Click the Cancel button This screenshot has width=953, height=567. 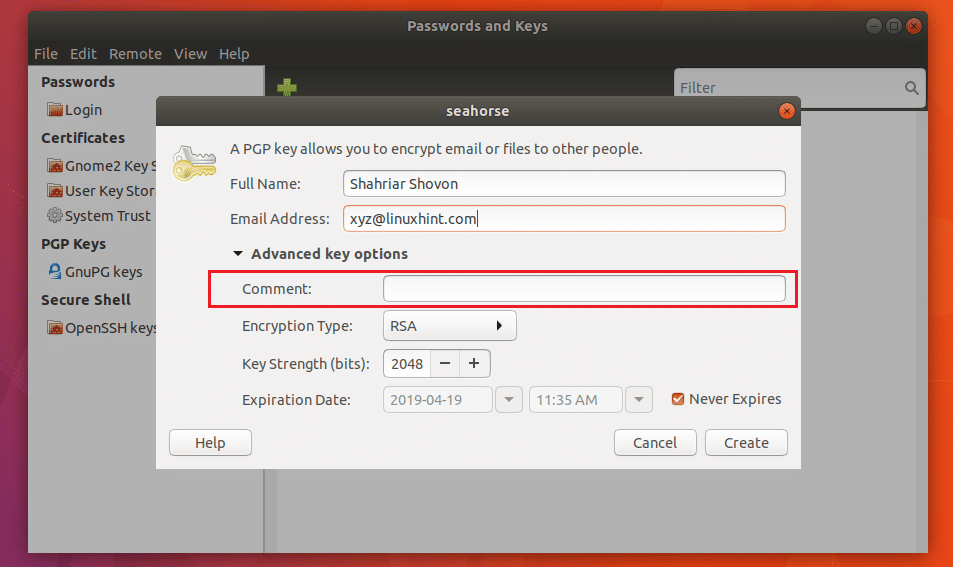tap(655, 442)
